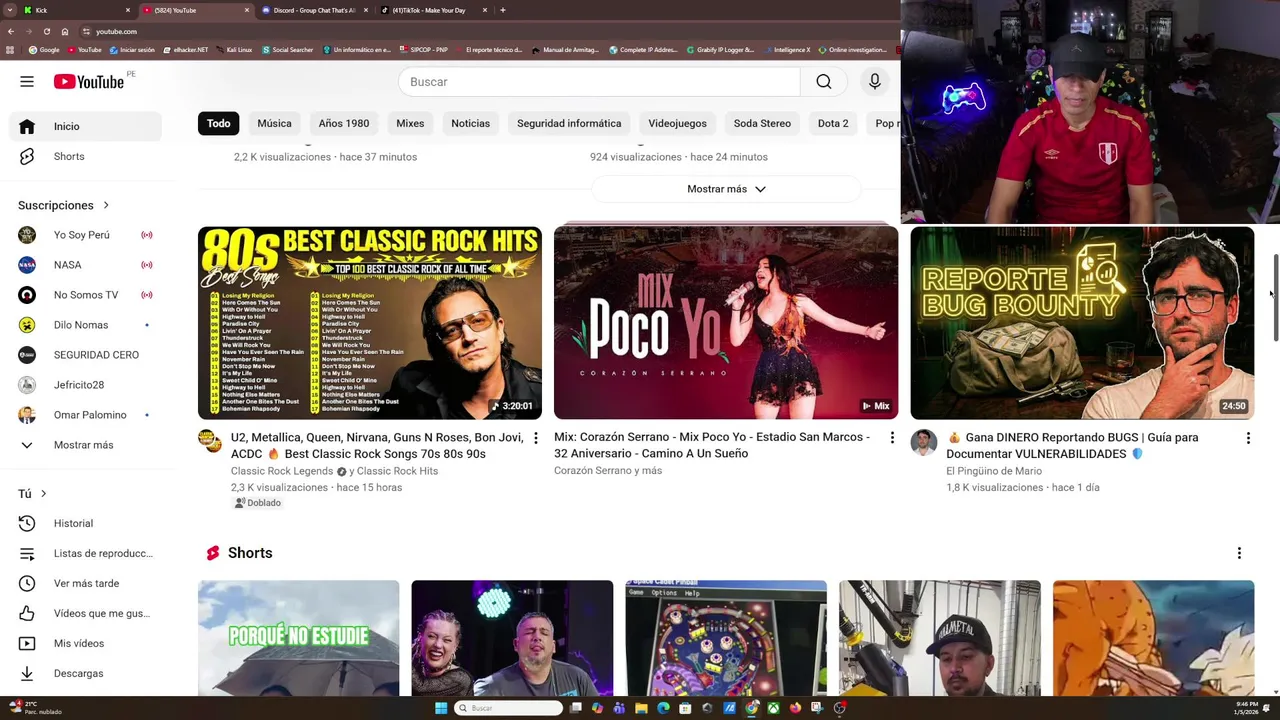This screenshot has width=1280, height=720.
Task: Open a new browser tab
Action: coord(503,10)
